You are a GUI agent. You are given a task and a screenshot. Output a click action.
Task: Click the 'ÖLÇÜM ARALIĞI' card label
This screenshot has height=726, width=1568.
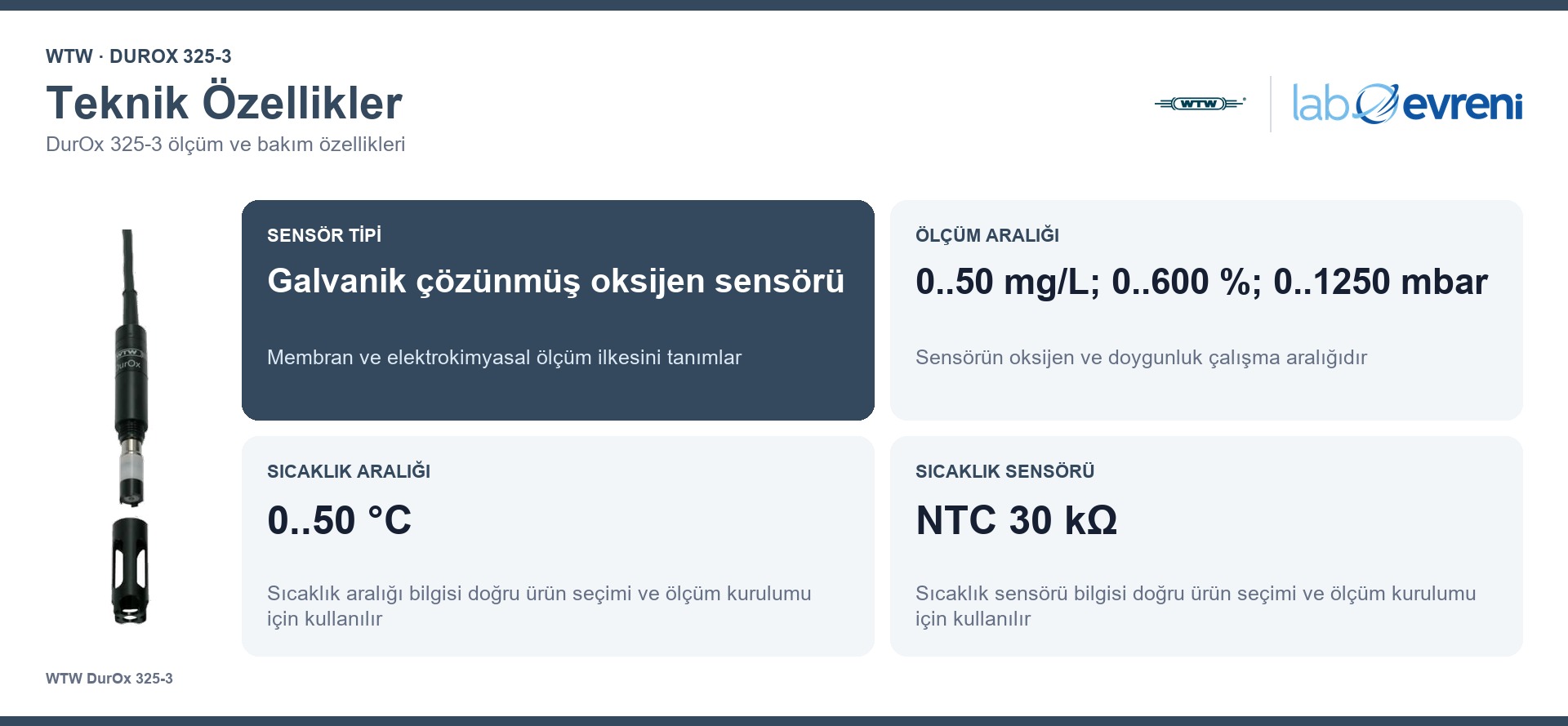point(987,235)
